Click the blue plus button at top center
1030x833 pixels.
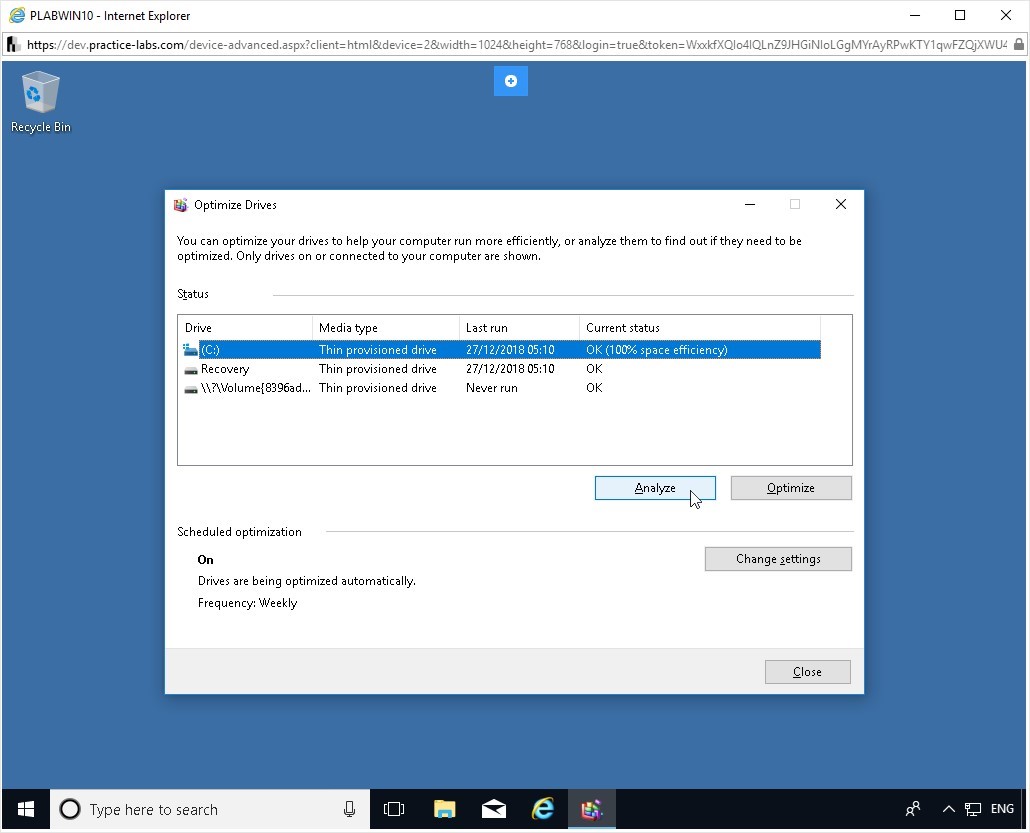(x=510, y=81)
